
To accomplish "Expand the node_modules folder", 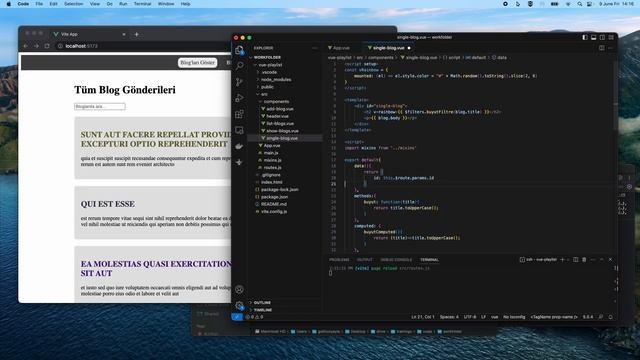I will pyautogui.click(x=276, y=80).
